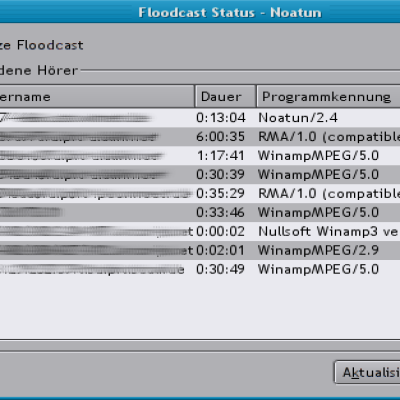Image resolution: width=400 pixels, height=400 pixels.
Task: Select the Noatun/2.4 client entry
Action: (298, 118)
